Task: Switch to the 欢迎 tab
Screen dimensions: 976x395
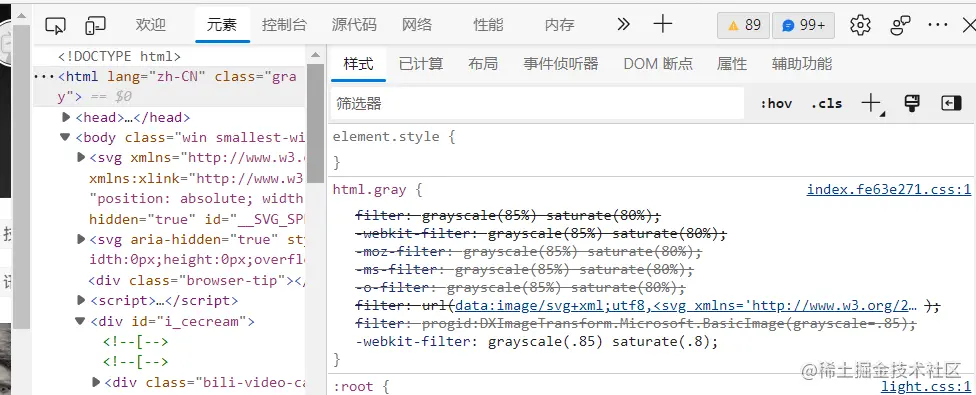Action: tap(151, 24)
